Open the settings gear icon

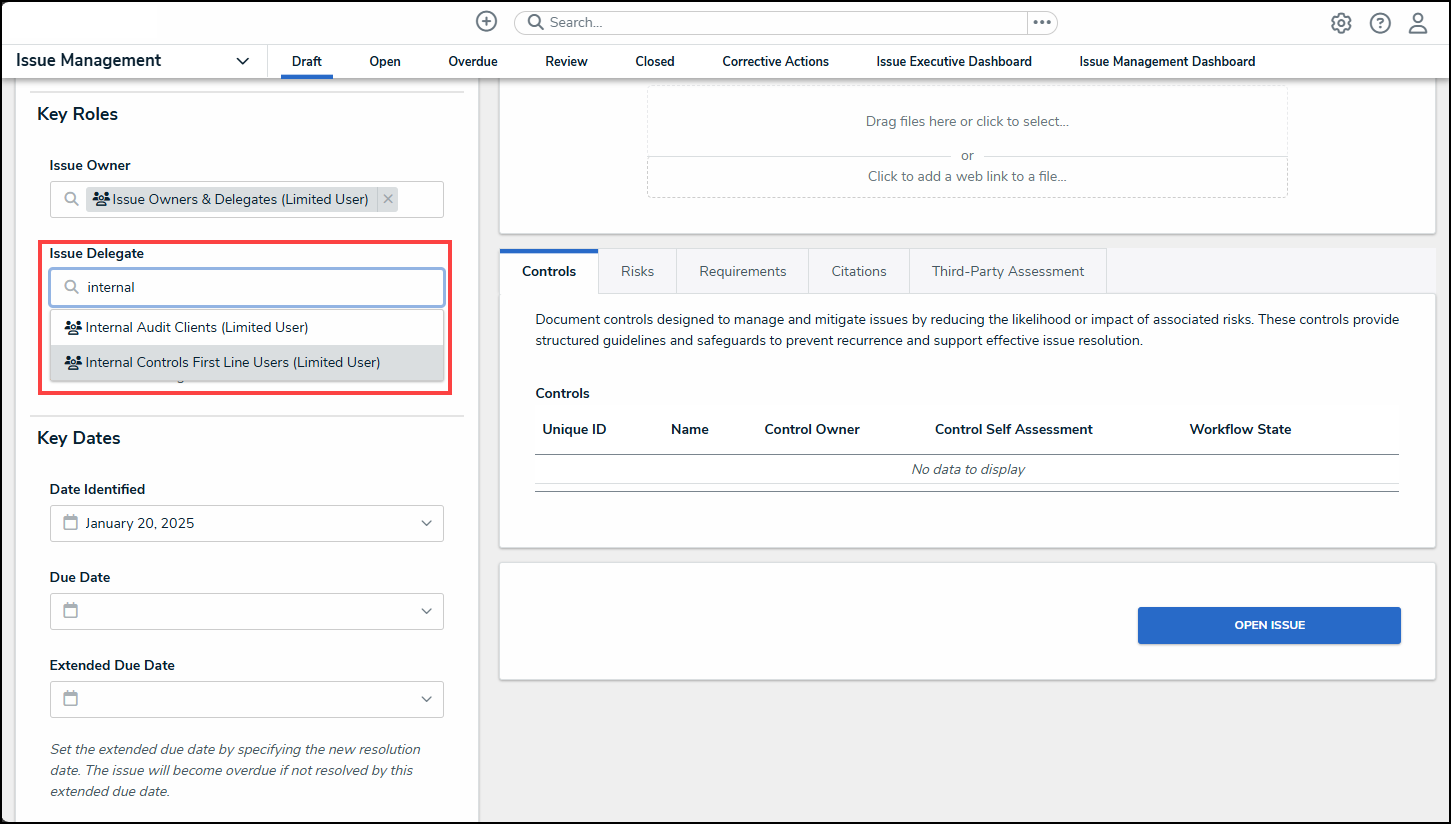point(1341,23)
